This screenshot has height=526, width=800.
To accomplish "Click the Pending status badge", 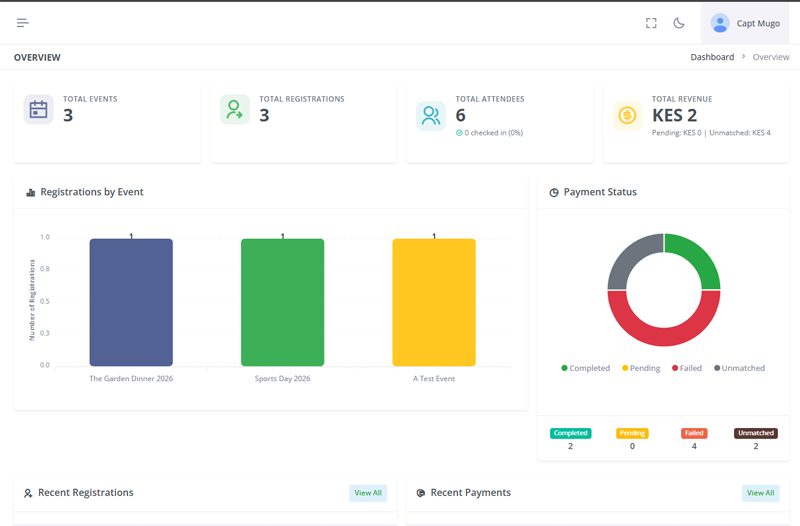I will pos(632,433).
